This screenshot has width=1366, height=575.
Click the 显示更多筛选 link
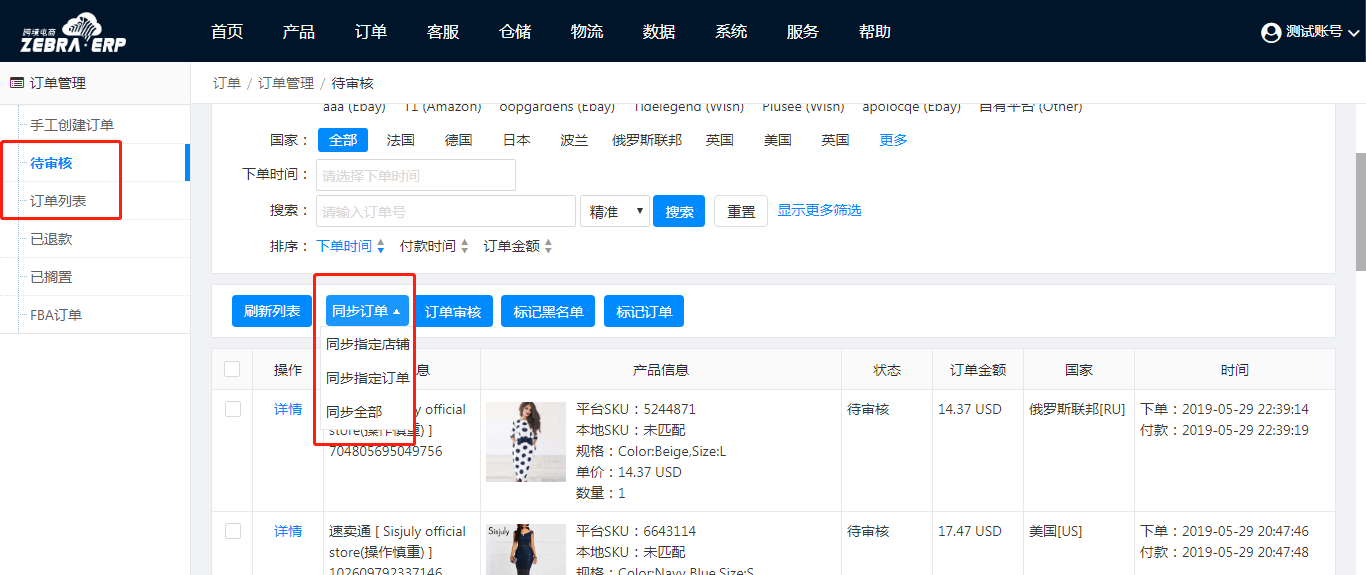point(819,210)
